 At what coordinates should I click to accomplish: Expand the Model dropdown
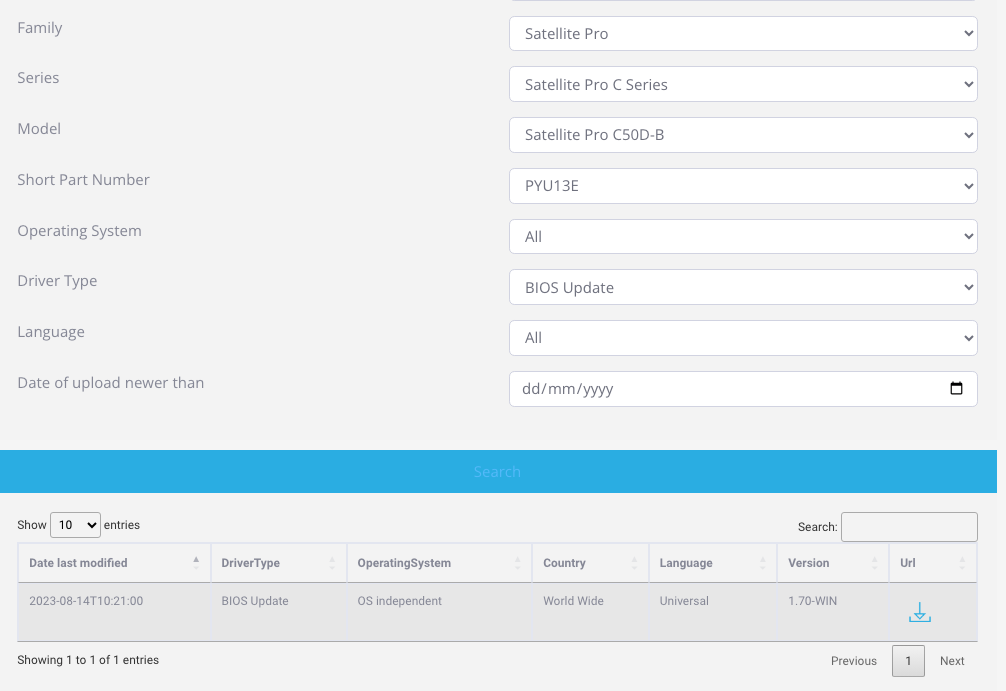[743, 135]
